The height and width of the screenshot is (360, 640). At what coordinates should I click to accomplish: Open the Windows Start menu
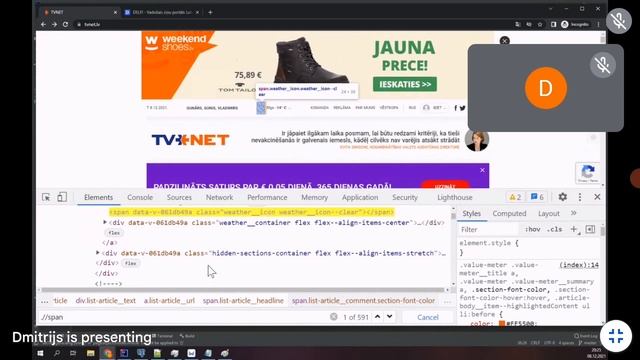coord(40,353)
